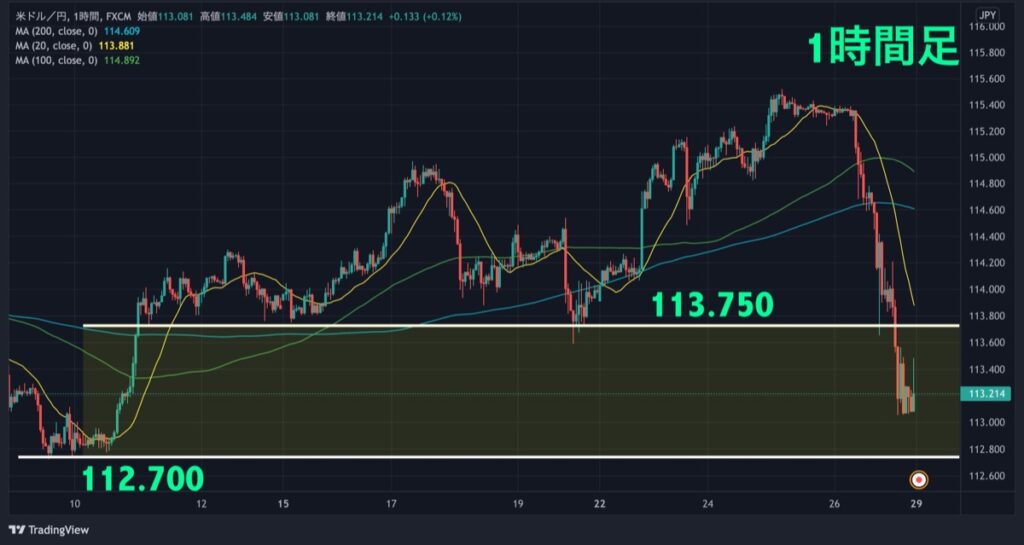Click the 113.600 price axis label
Image resolution: width=1024 pixels, height=545 pixels.
click(x=987, y=343)
